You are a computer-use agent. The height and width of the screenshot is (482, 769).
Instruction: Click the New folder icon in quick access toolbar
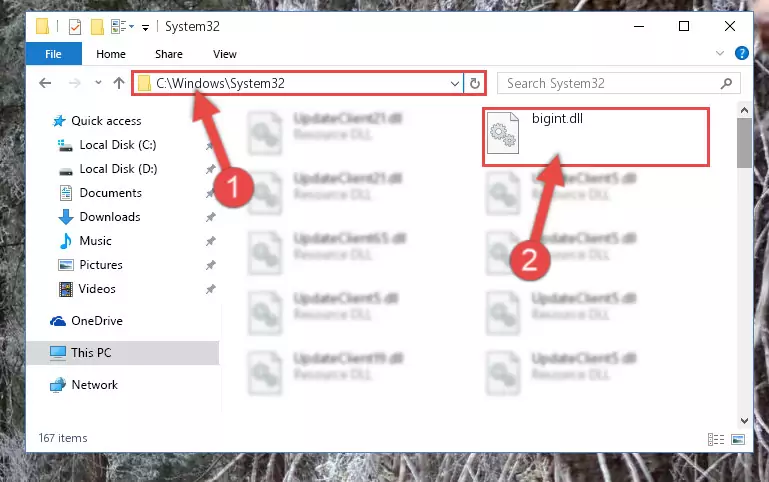pos(97,26)
